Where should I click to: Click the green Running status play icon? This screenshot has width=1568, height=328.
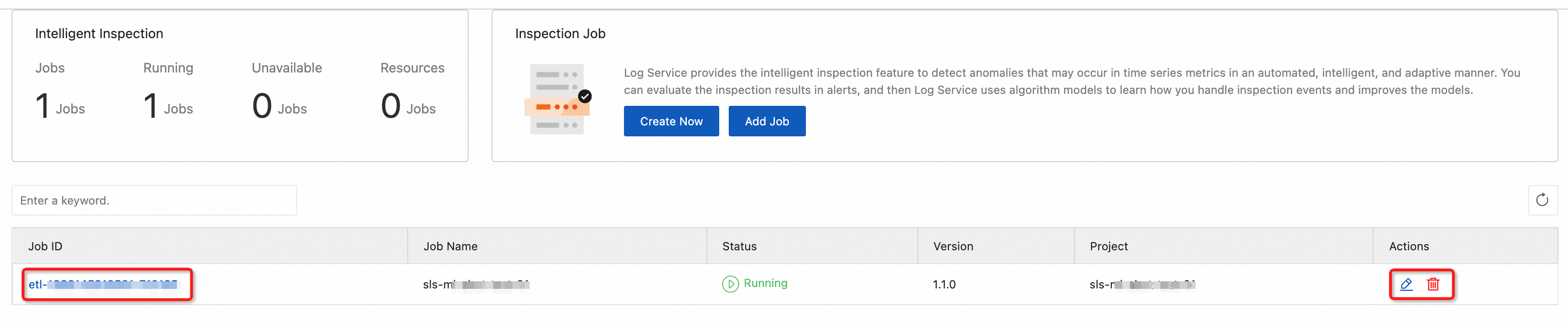pos(730,284)
